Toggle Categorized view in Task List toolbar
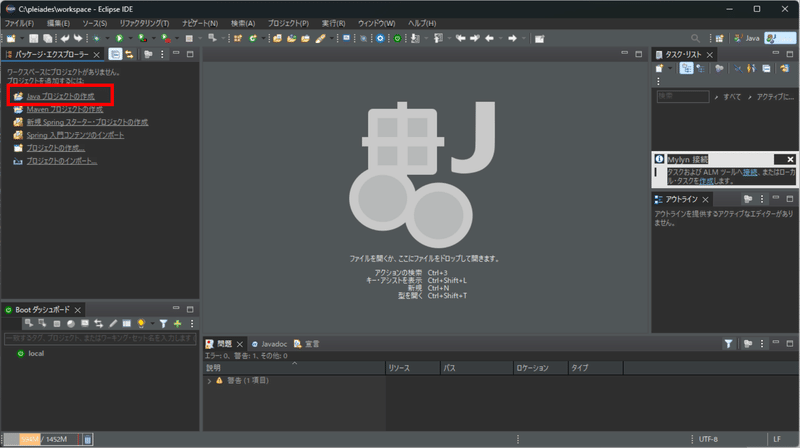The height and width of the screenshot is (448, 800). coord(688,68)
